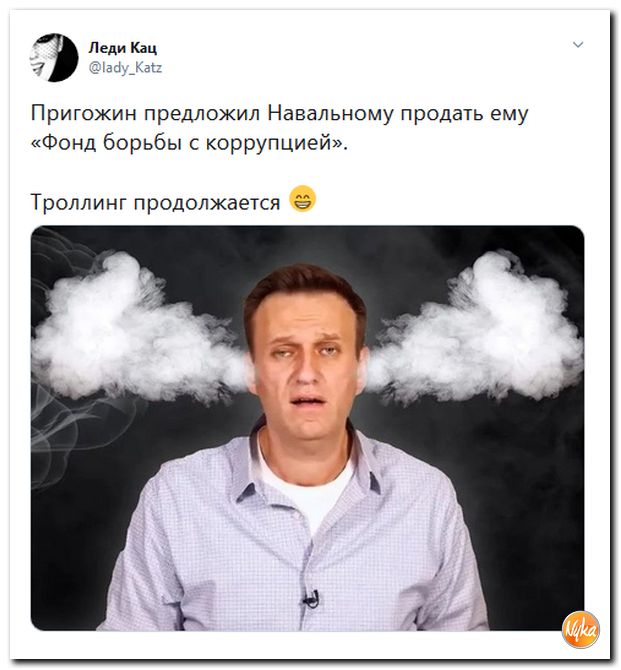621x670 pixels.
Task: Select the «Фонд борьбы с коррупцией» text
Action: [189, 143]
